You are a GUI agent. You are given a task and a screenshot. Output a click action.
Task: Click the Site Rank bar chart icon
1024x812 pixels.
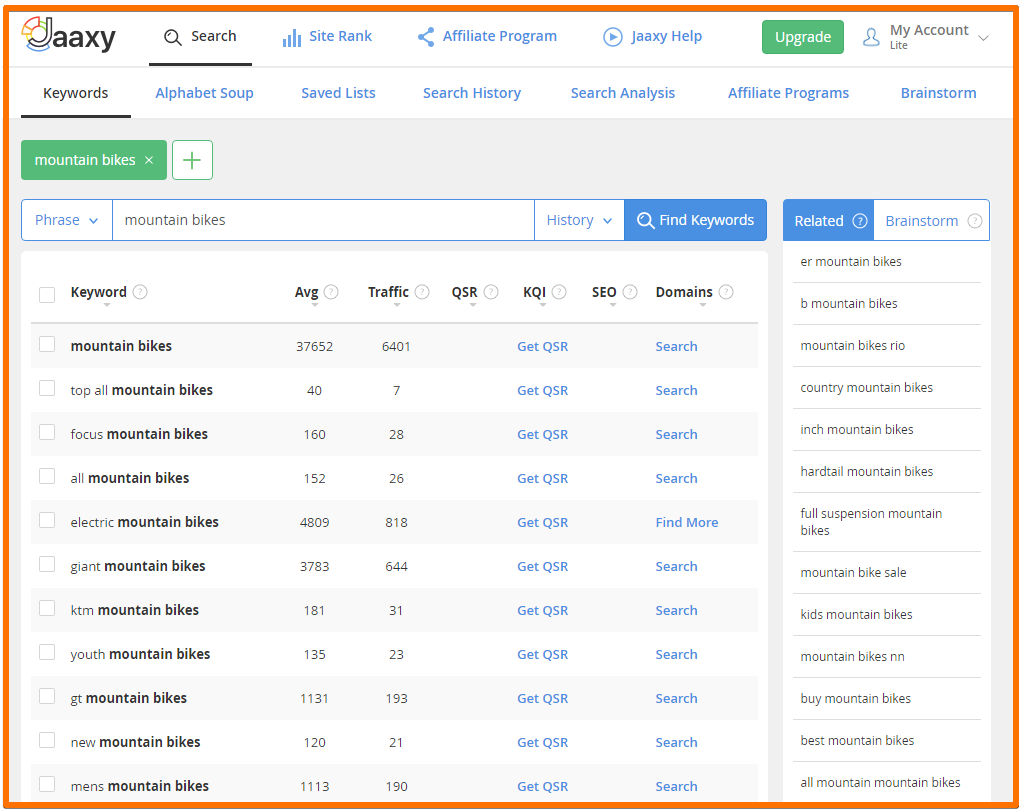click(291, 37)
